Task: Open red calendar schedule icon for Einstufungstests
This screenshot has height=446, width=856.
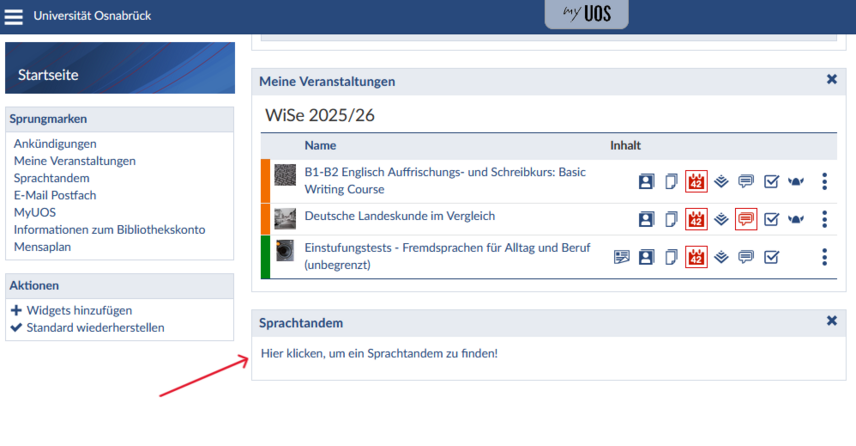Action: pos(696,257)
